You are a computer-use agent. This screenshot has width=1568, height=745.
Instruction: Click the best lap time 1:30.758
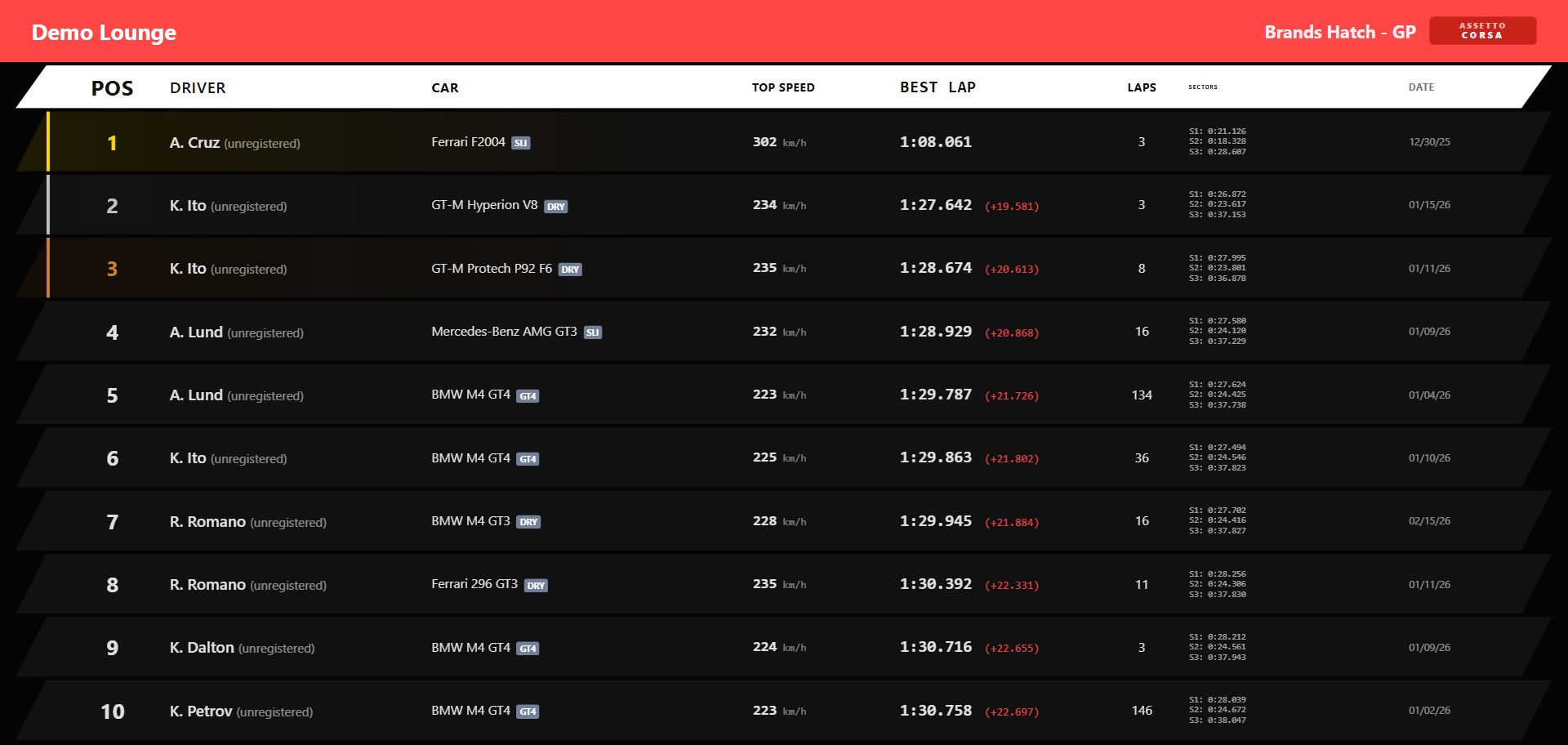pos(936,711)
